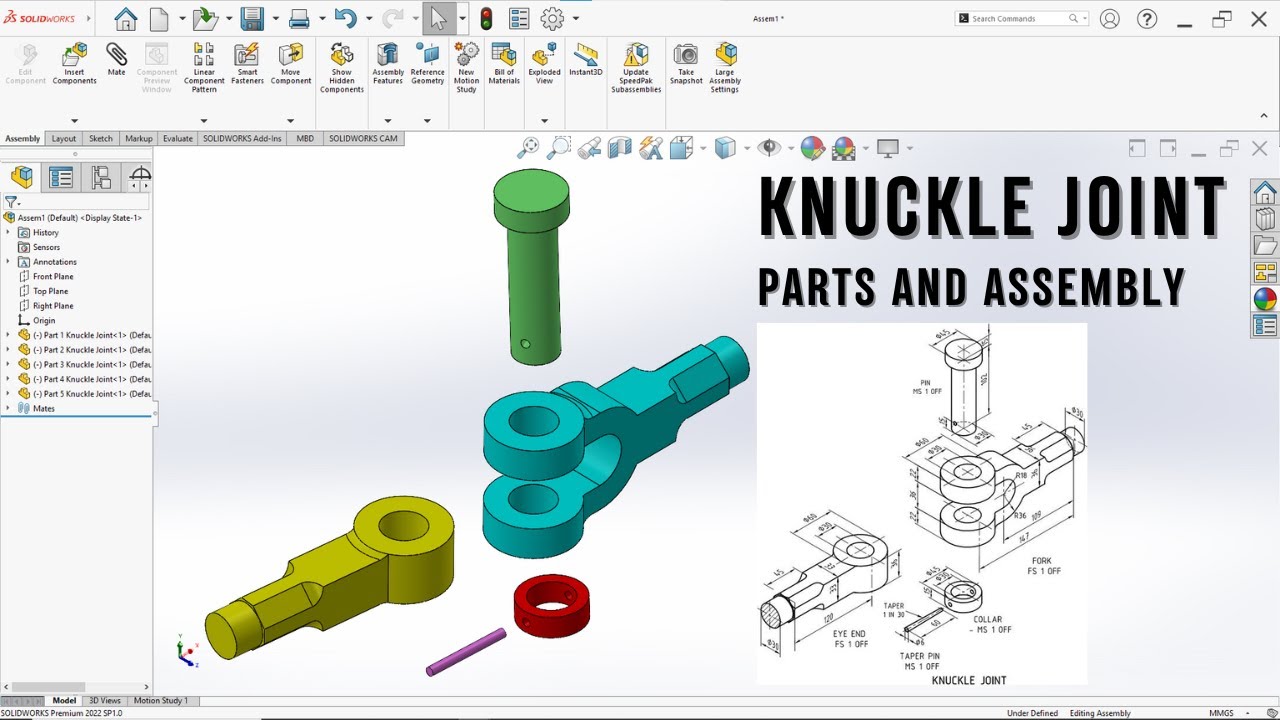
Task: Open the Help question mark
Action: (1147, 18)
